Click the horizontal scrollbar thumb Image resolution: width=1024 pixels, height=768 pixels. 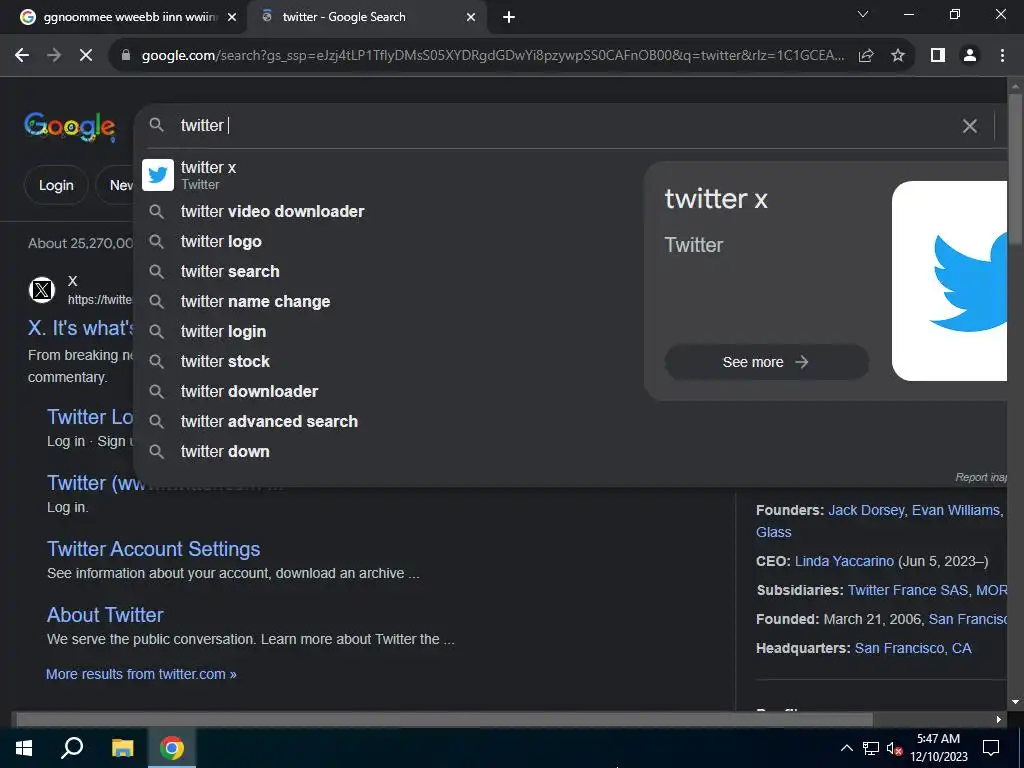444,719
